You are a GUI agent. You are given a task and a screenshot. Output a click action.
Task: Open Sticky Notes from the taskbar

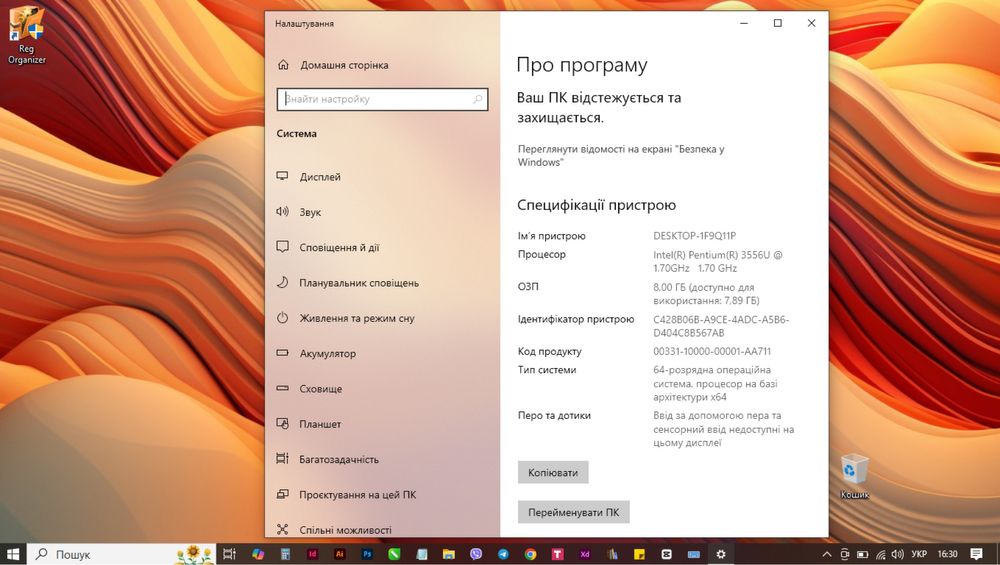tap(639, 554)
